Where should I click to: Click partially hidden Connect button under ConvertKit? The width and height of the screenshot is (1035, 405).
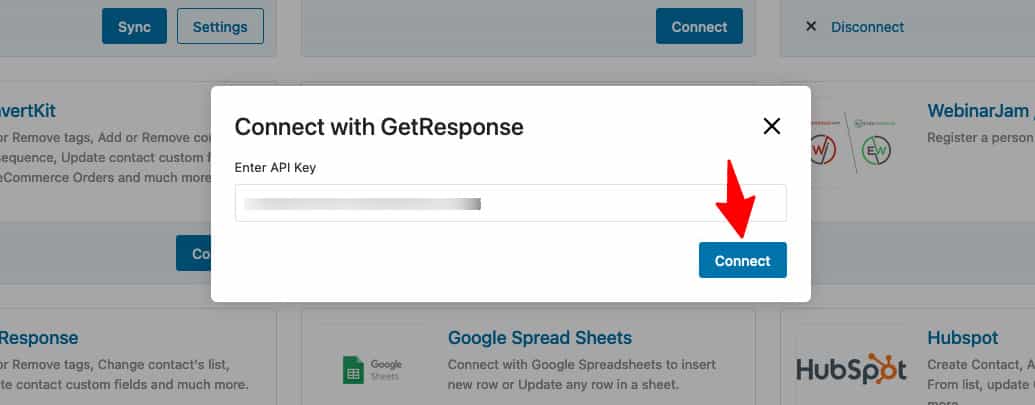click(x=193, y=253)
